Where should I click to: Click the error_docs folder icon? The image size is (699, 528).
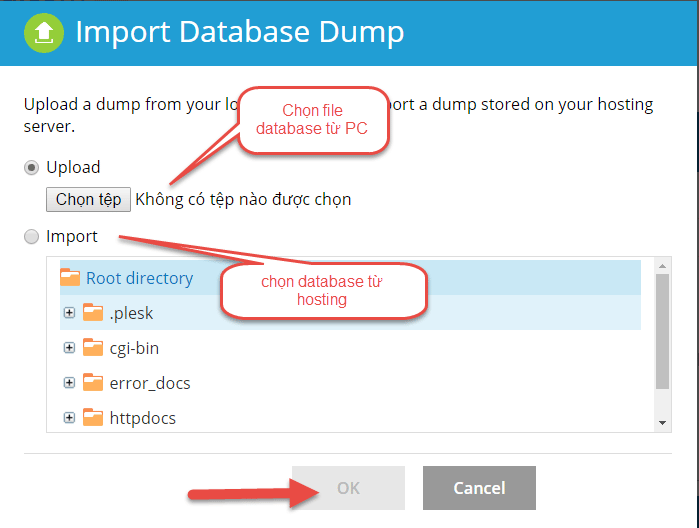click(93, 383)
